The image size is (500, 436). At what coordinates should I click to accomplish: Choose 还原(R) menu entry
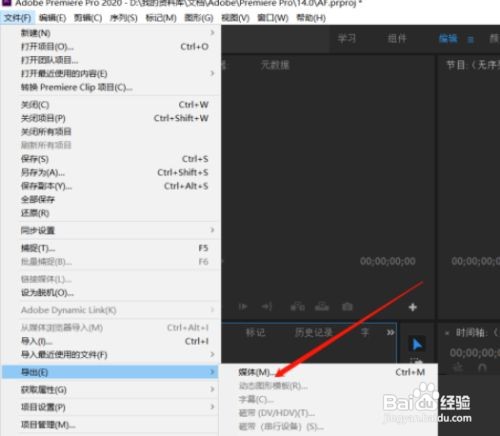[110, 213]
